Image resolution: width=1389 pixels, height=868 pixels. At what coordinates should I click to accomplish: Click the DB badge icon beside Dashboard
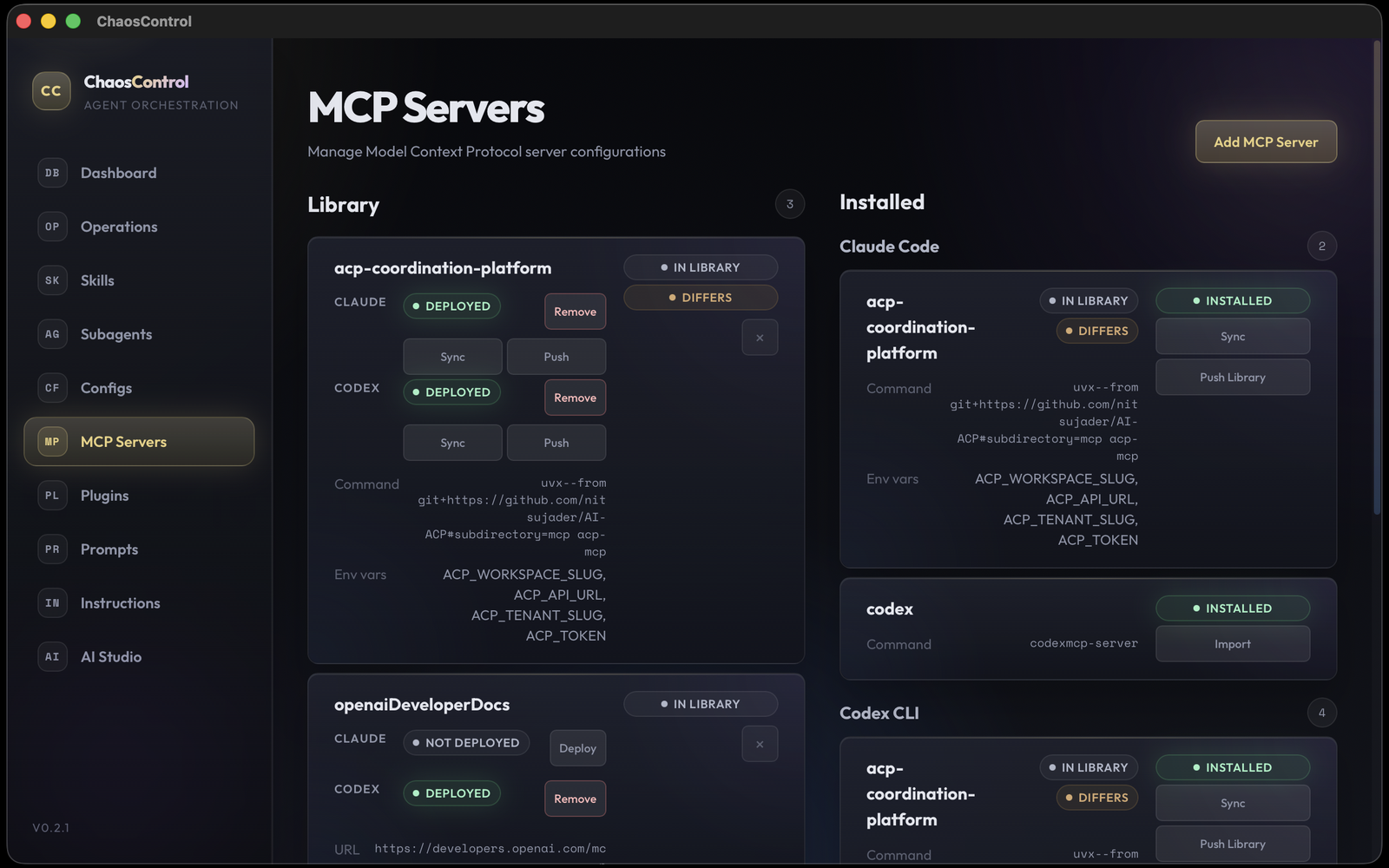pyautogui.click(x=52, y=173)
